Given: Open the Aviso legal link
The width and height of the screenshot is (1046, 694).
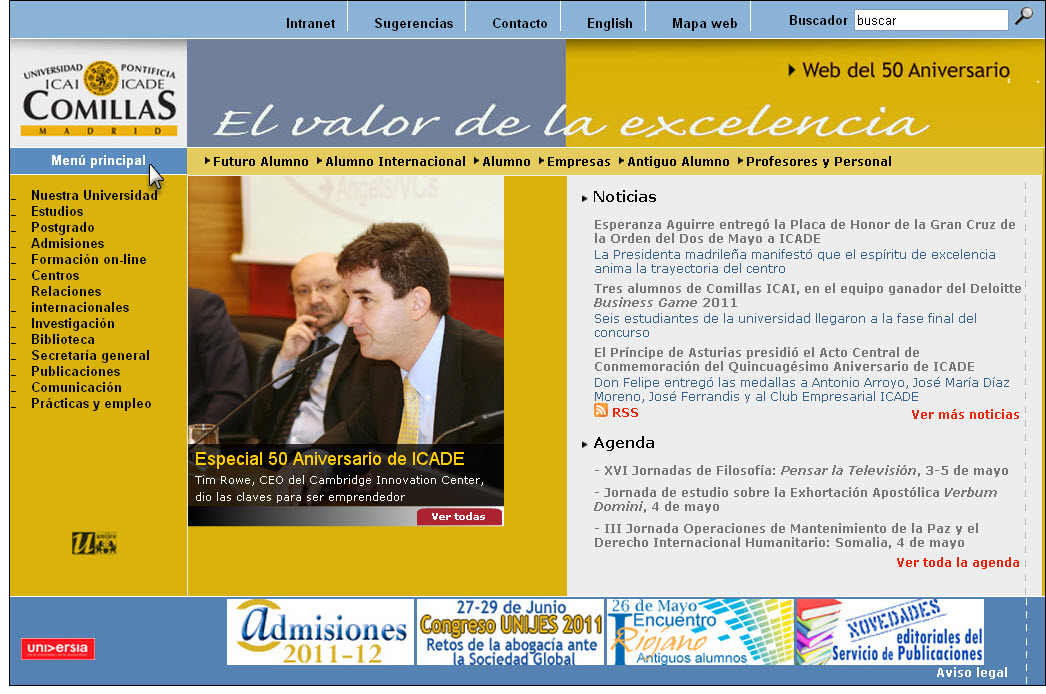Looking at the screenshot, I should (x=972, y=673).
